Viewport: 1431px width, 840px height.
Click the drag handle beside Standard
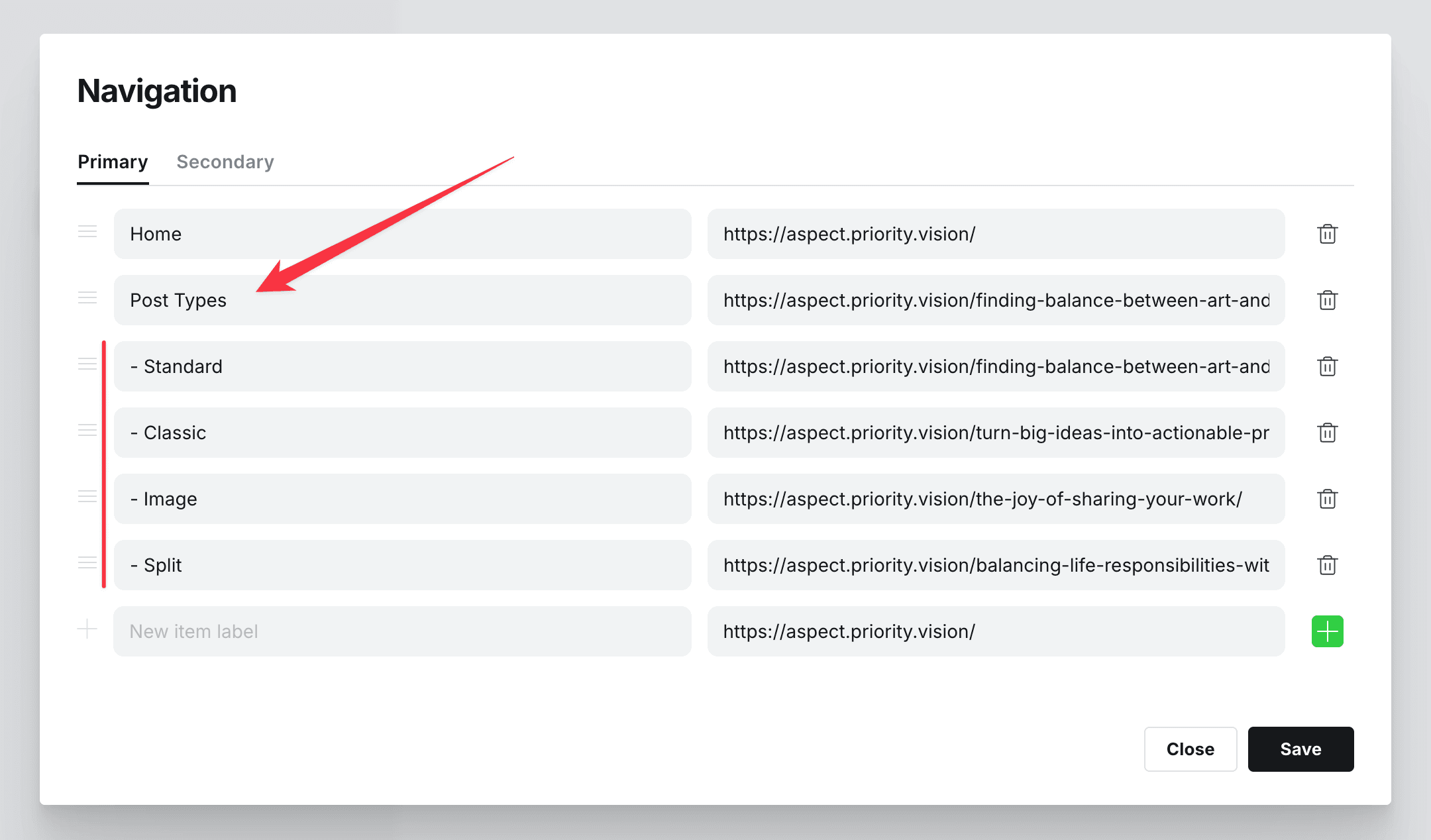pyautogui.click(x=87, y=364)
